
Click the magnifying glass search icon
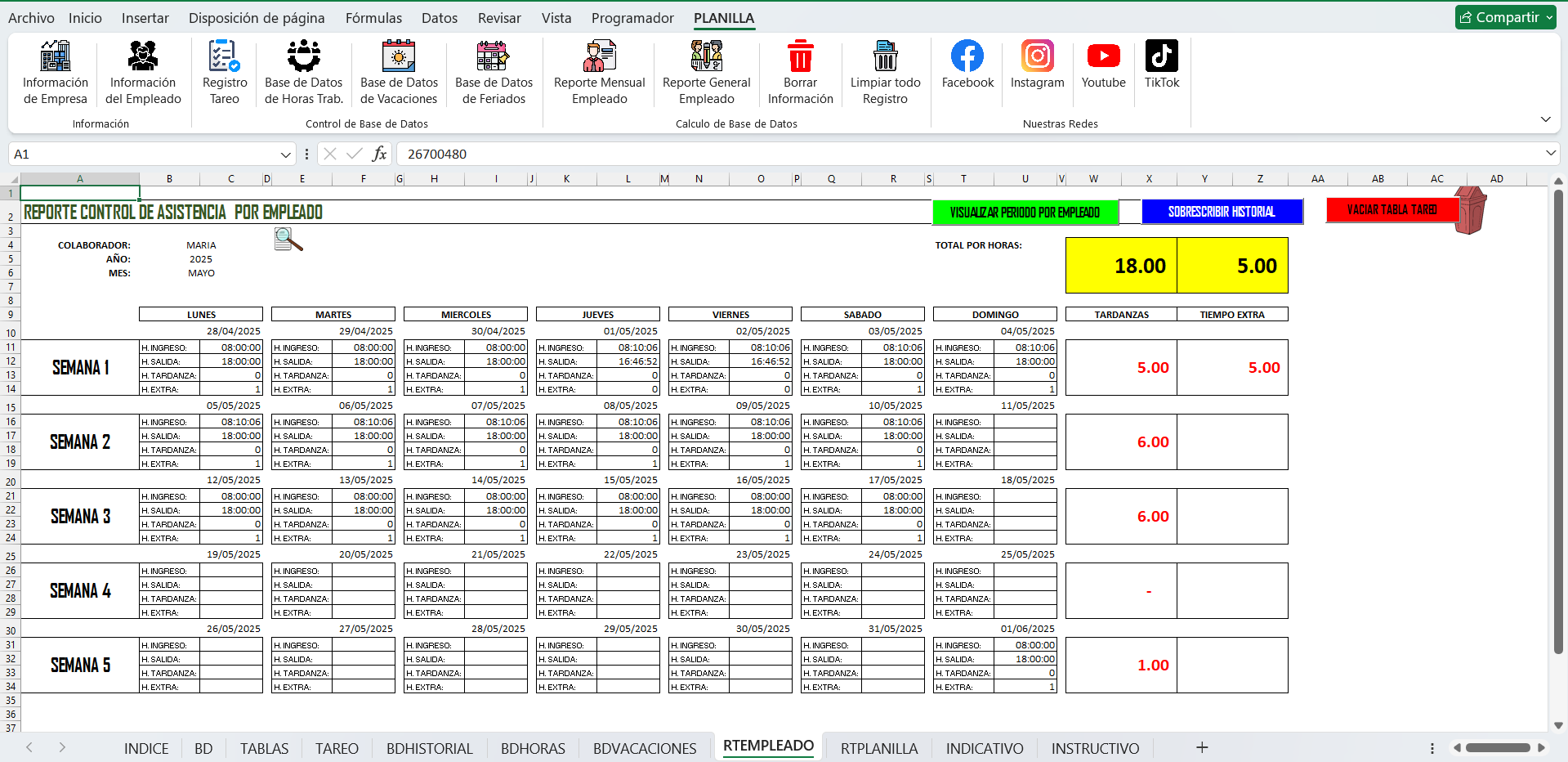coord(288,240)
